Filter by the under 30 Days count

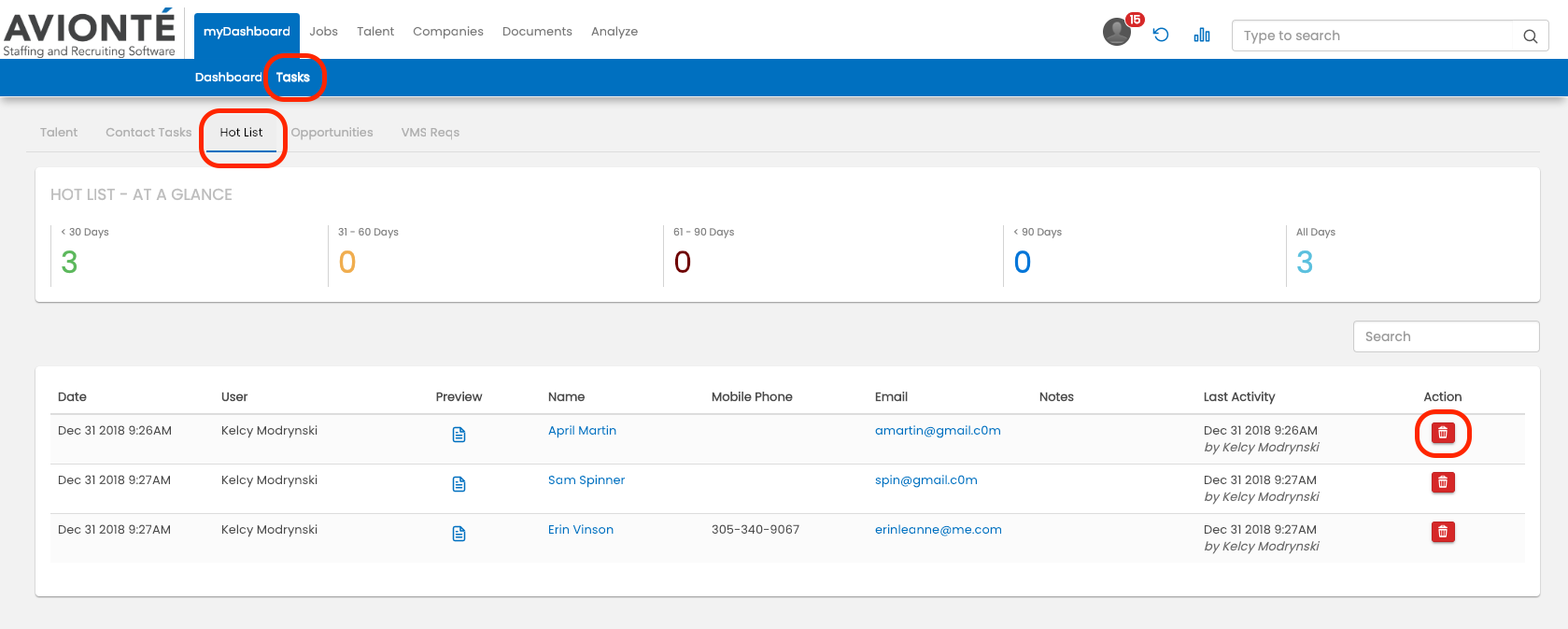pyautogui.click(x=69, y=263)
